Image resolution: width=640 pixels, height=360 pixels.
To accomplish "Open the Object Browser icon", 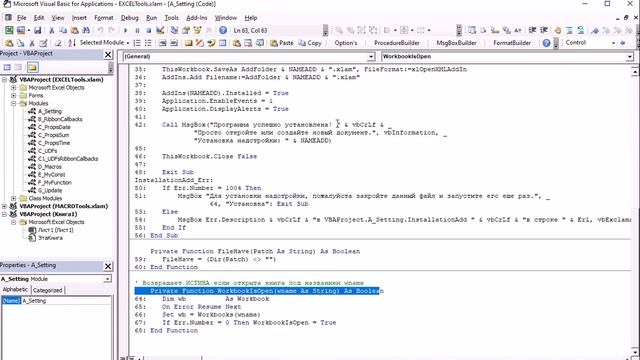I will (198, 30).
